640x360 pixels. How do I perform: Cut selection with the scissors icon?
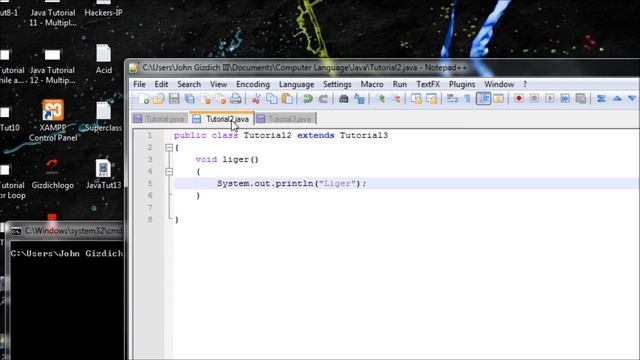256,99
